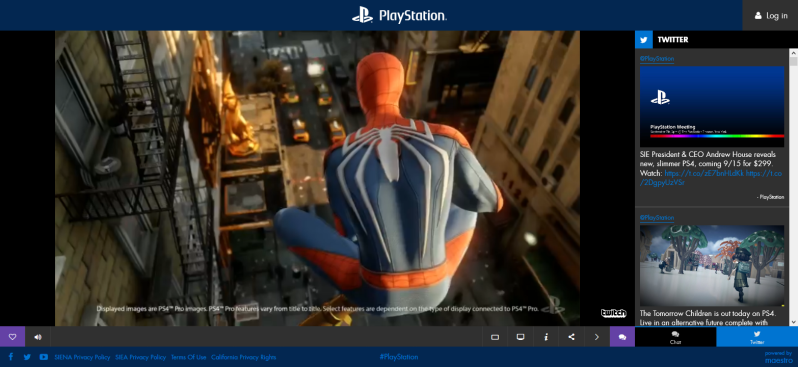The height and width of the screenshot is (367, 798).
Task: Switch to the Chat tab
Action: point(675,337)
